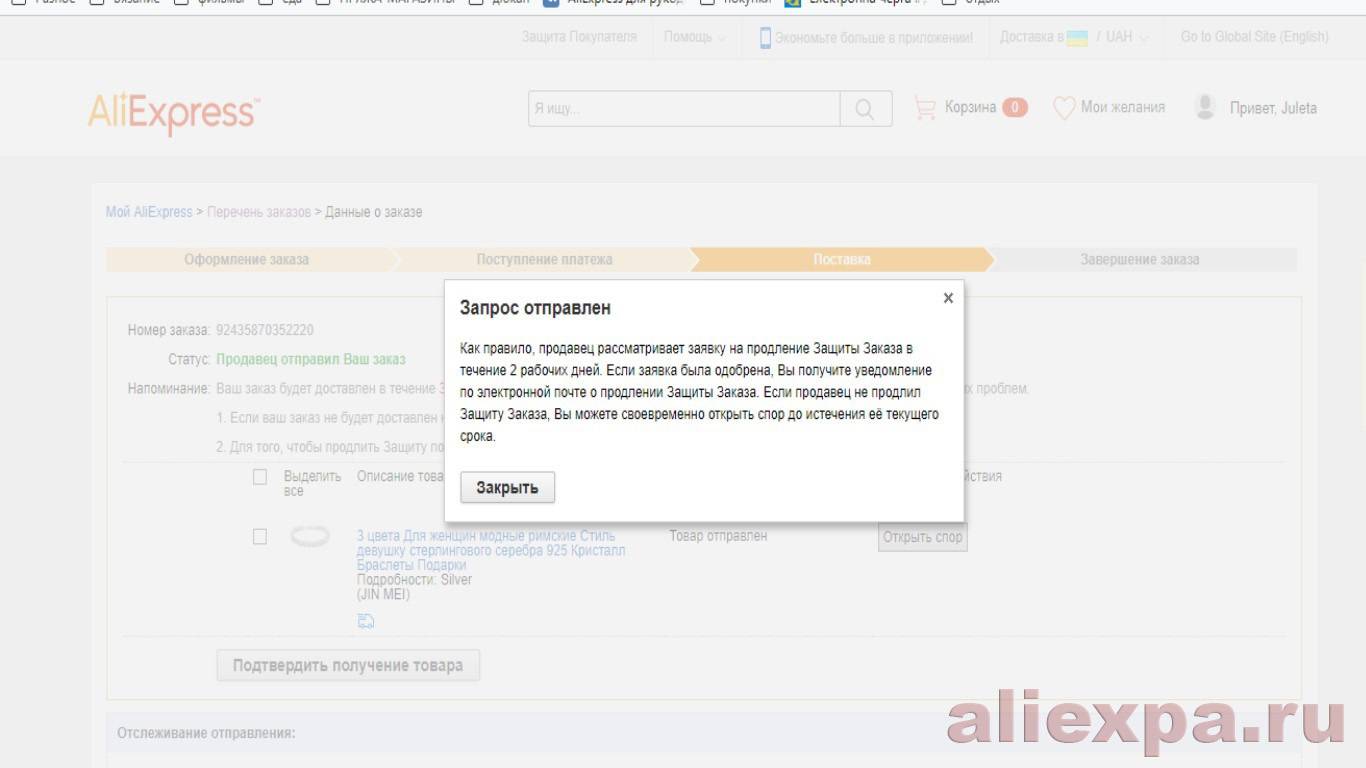
Task: Open 'Go to Global Site (English)'
Action: click(x=1254, y=37)
